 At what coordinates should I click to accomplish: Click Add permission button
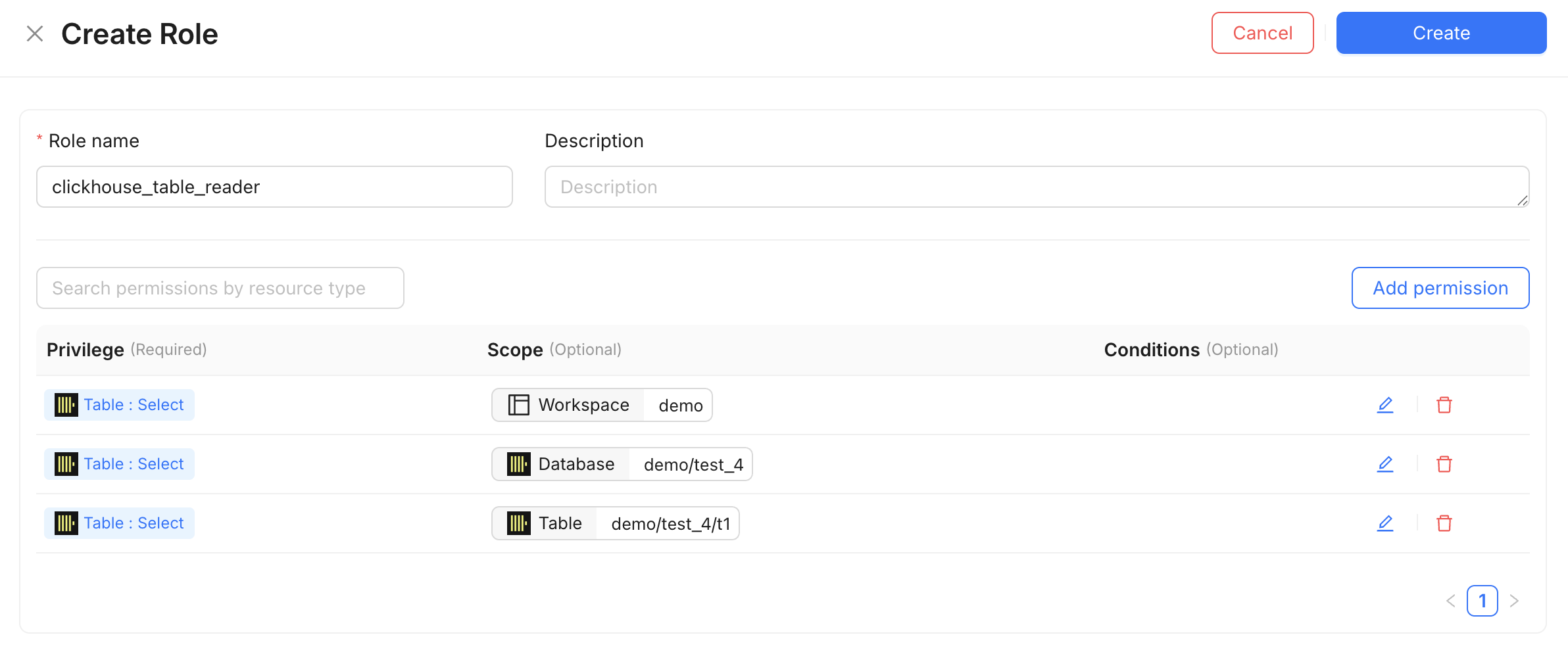click(x=1440, y=288)
